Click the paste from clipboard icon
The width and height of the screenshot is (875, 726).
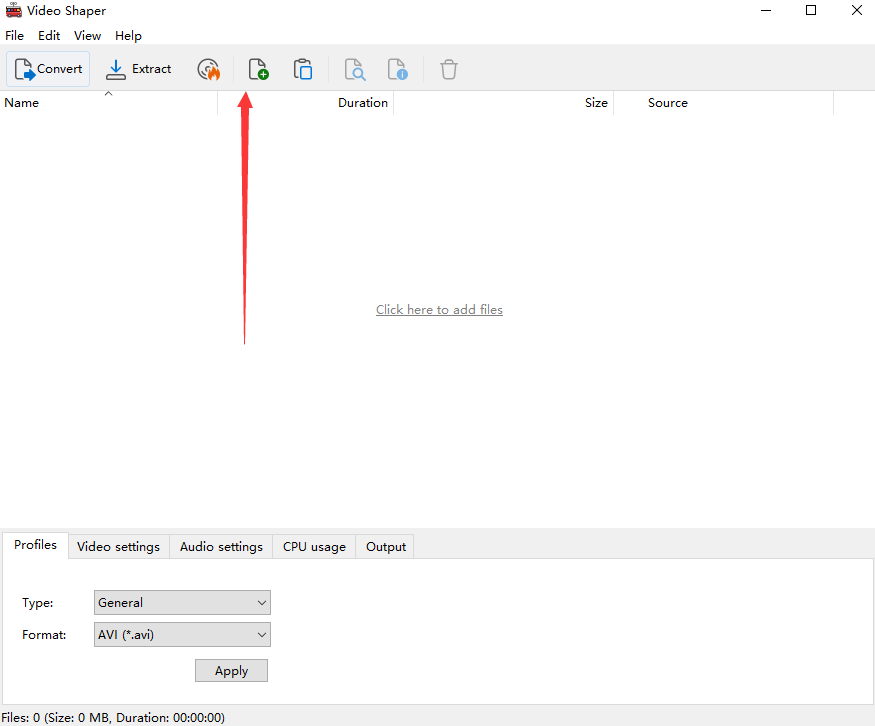pyautogui.click(x=303, y=68)
